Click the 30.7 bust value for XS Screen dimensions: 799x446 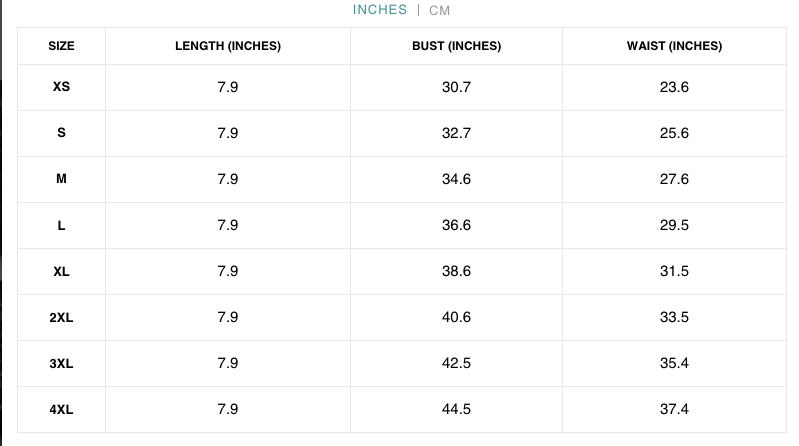(456, 87)
